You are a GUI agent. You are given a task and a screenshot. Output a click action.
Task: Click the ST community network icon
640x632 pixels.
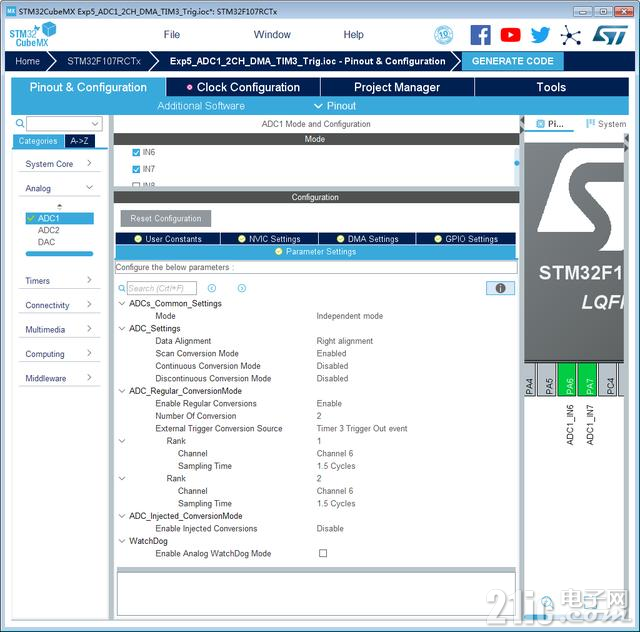coord(570,36)
